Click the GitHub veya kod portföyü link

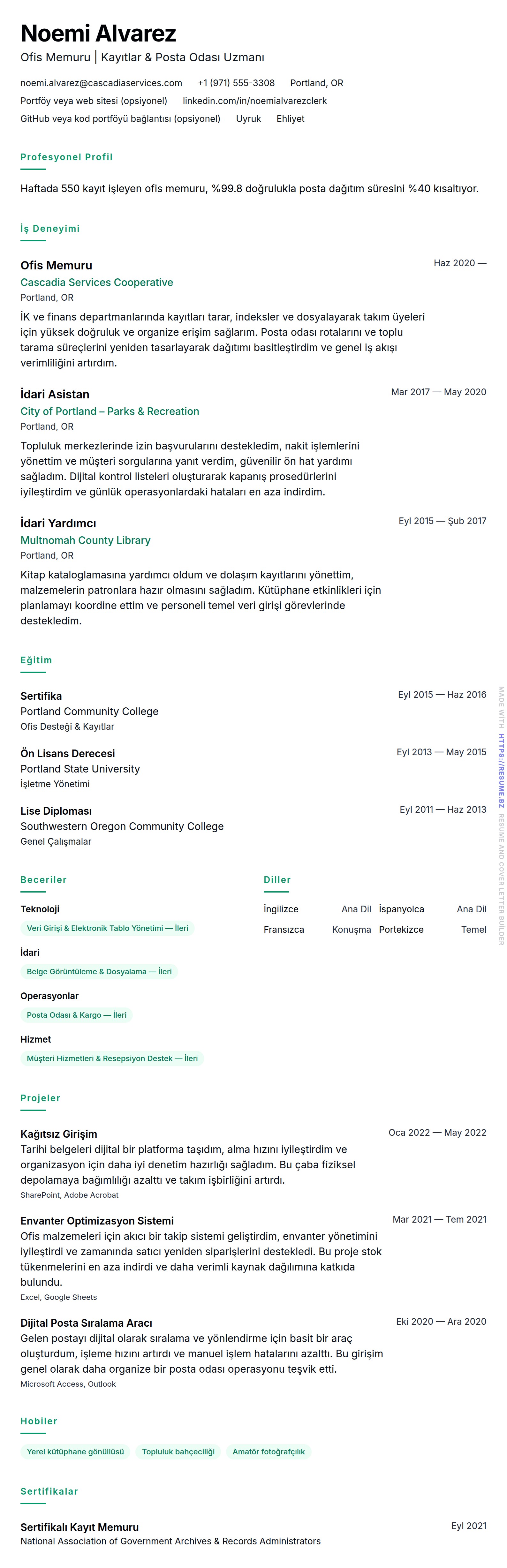click(120, 119)
